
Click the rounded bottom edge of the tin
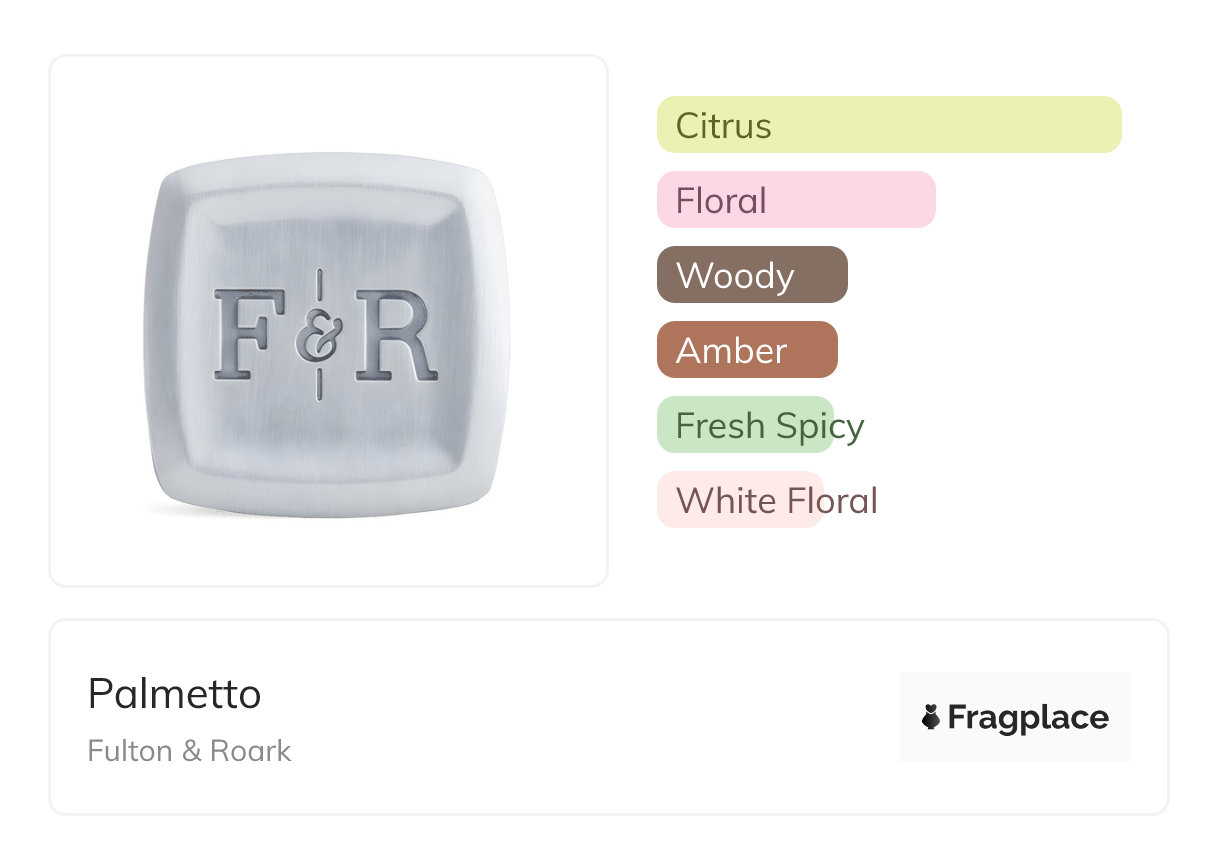(327, 510)
